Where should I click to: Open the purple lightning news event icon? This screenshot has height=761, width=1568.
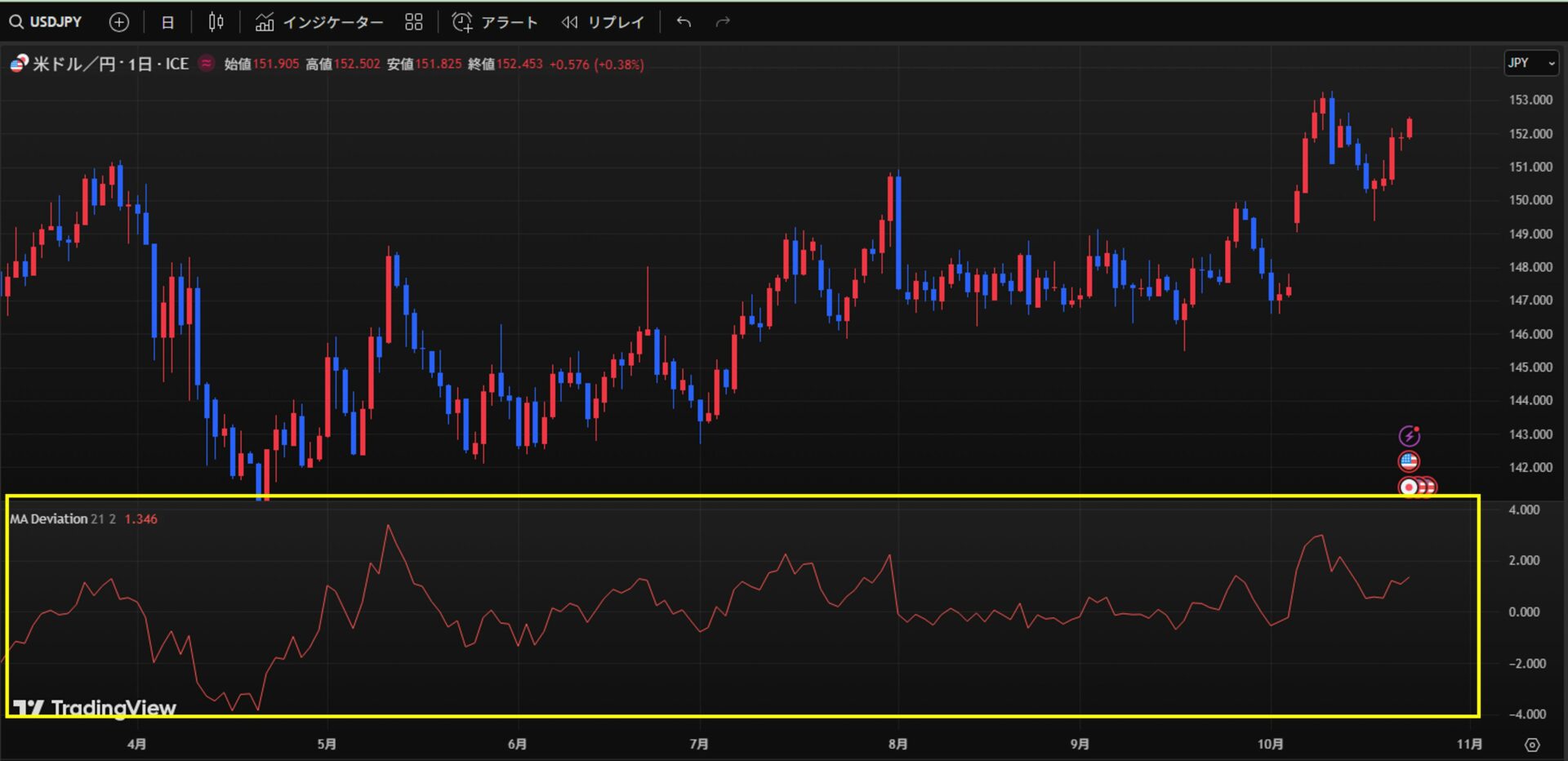click(x=1409, y=436)
